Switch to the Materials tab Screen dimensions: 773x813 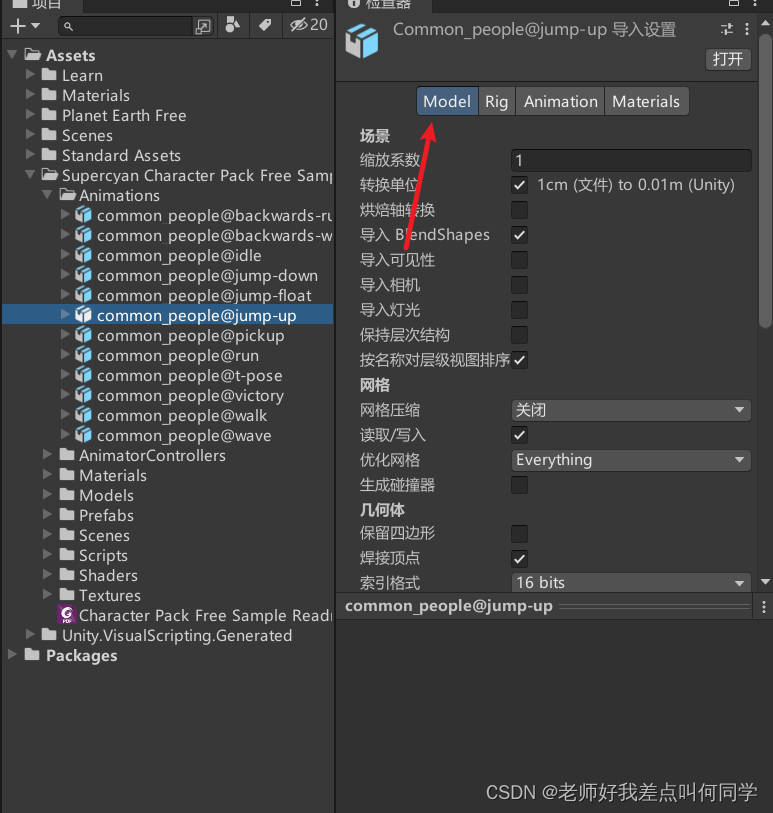pos(646,101)
